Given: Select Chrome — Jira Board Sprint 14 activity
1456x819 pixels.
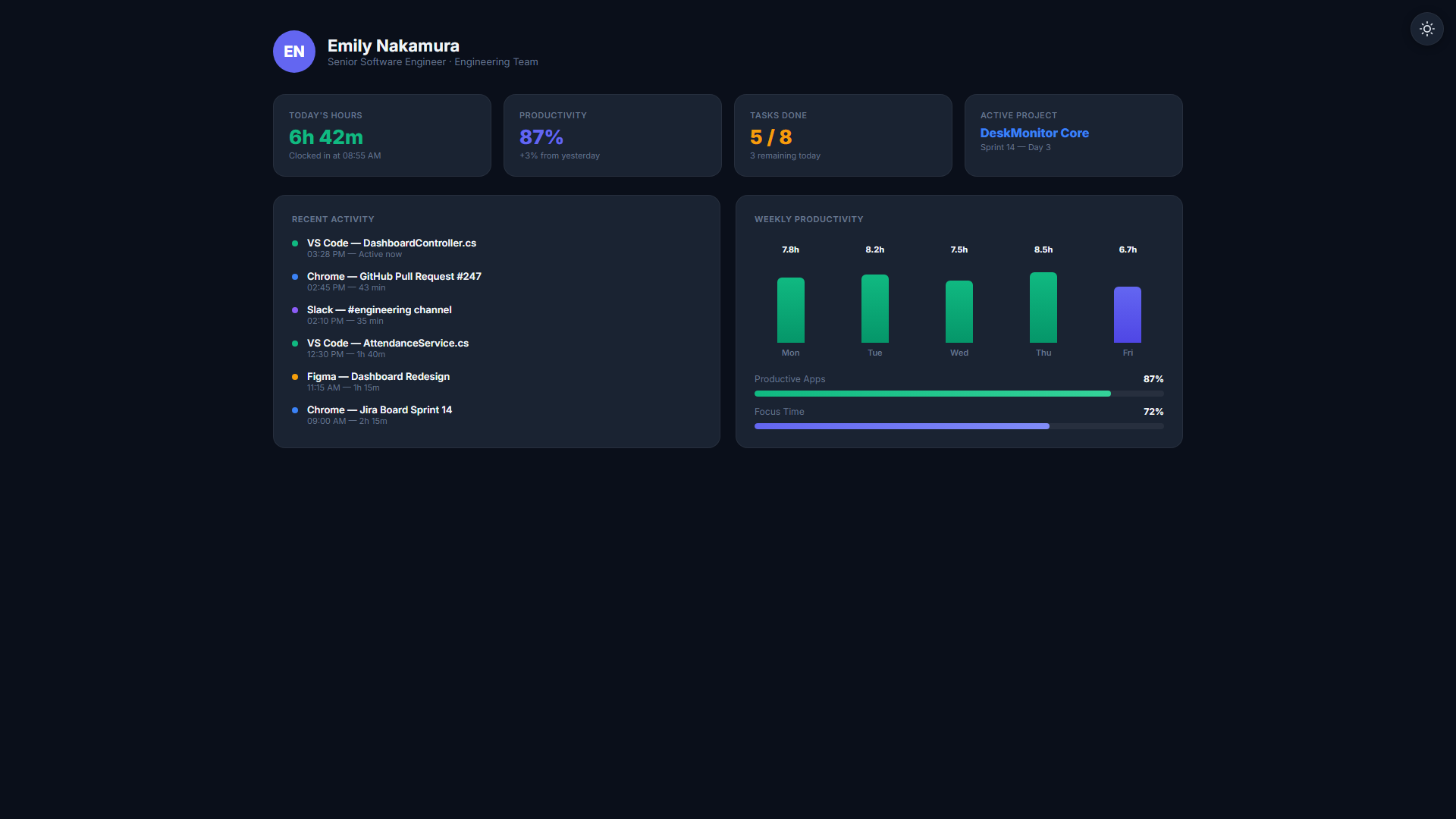Looking at the screenshot, I should tap(379, 409).
